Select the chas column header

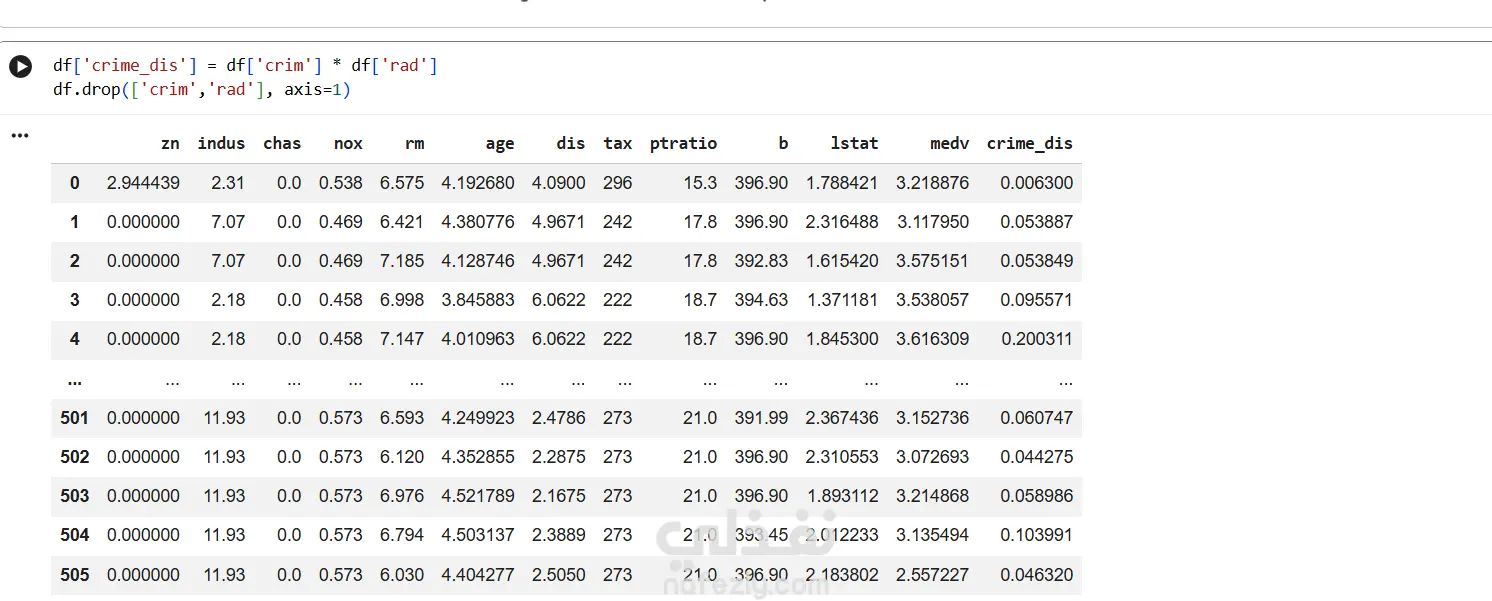(282, 143)
